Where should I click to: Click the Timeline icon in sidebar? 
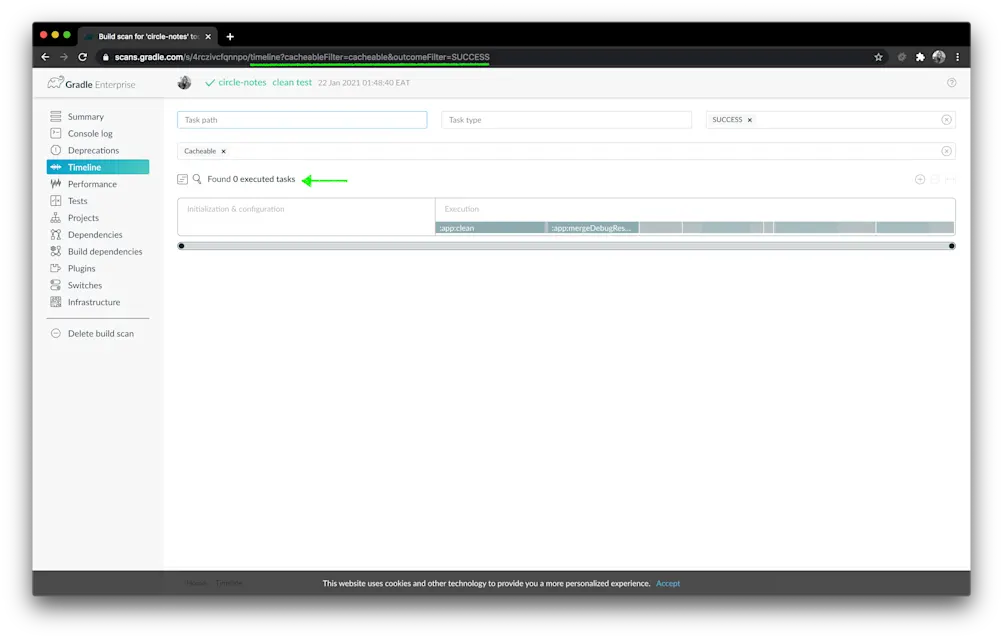56,167
